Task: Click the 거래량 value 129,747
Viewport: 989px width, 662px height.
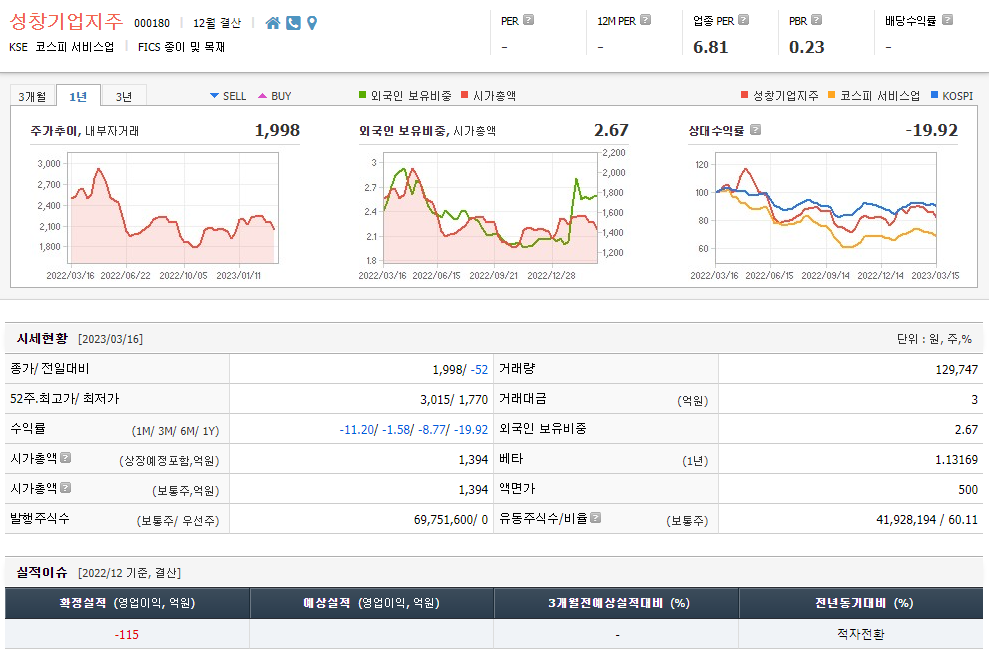Action: click(956, 369)
